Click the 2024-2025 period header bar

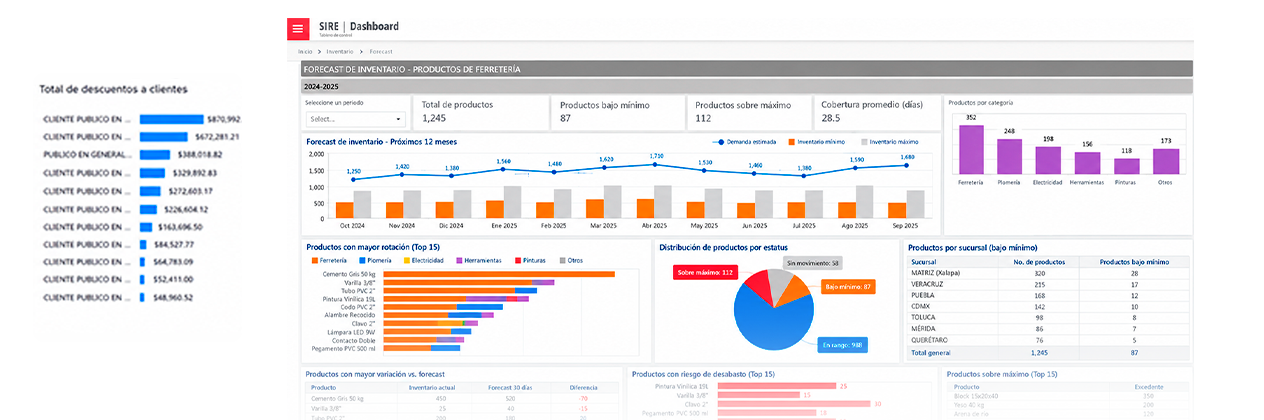tap(747, 87)
